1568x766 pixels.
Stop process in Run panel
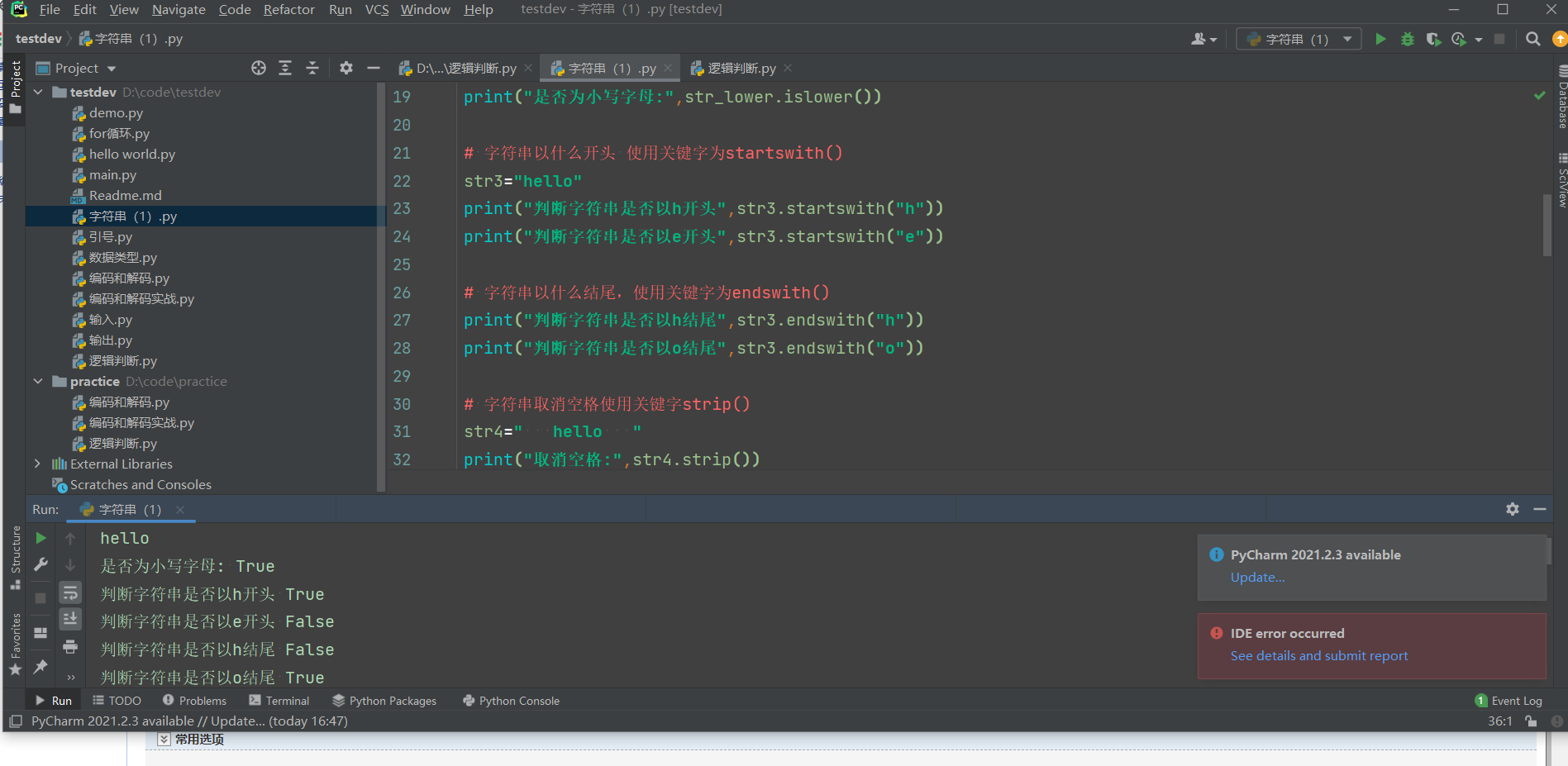click(41, 597)
